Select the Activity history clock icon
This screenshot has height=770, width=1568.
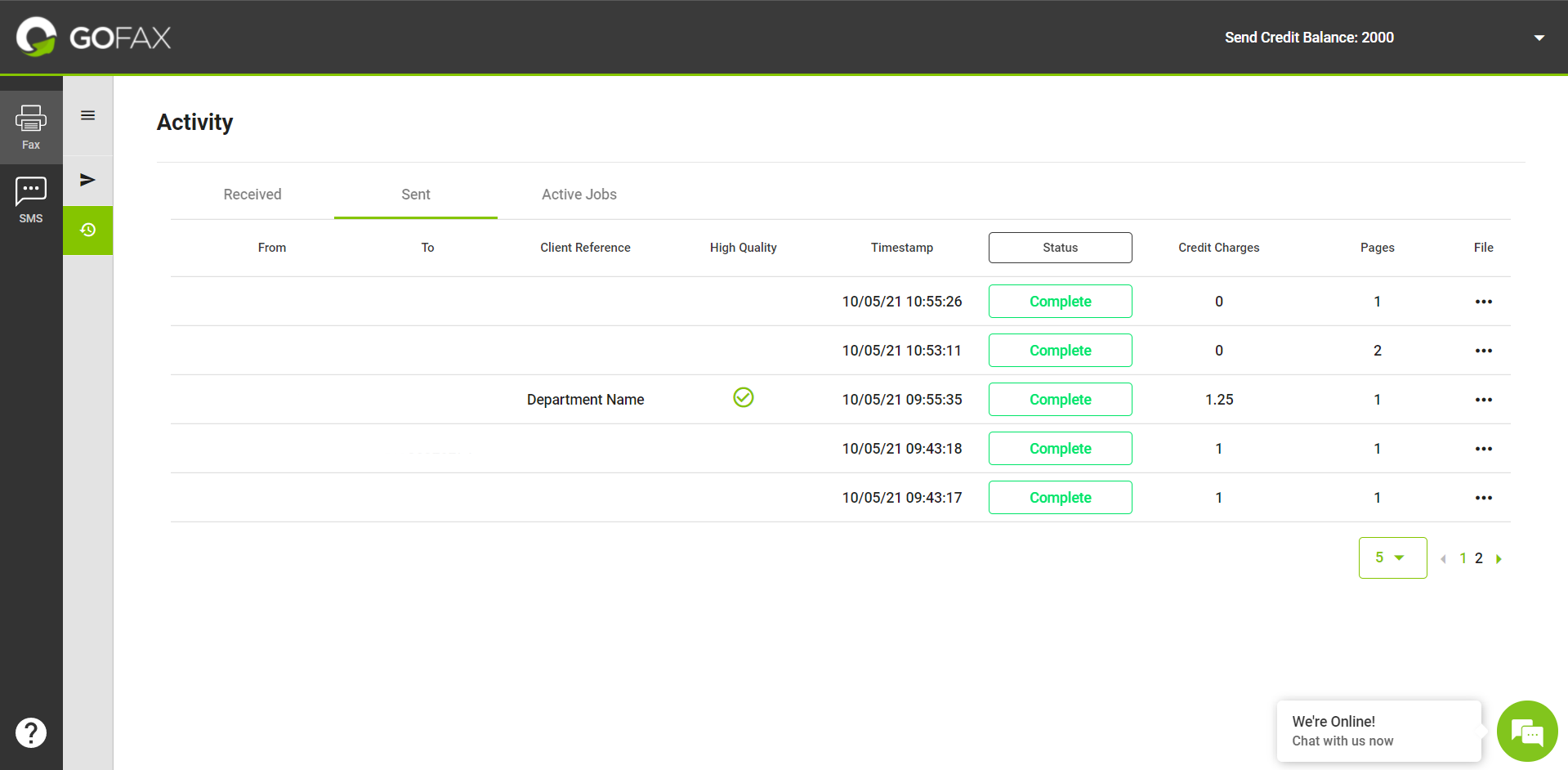click(88, 230)
